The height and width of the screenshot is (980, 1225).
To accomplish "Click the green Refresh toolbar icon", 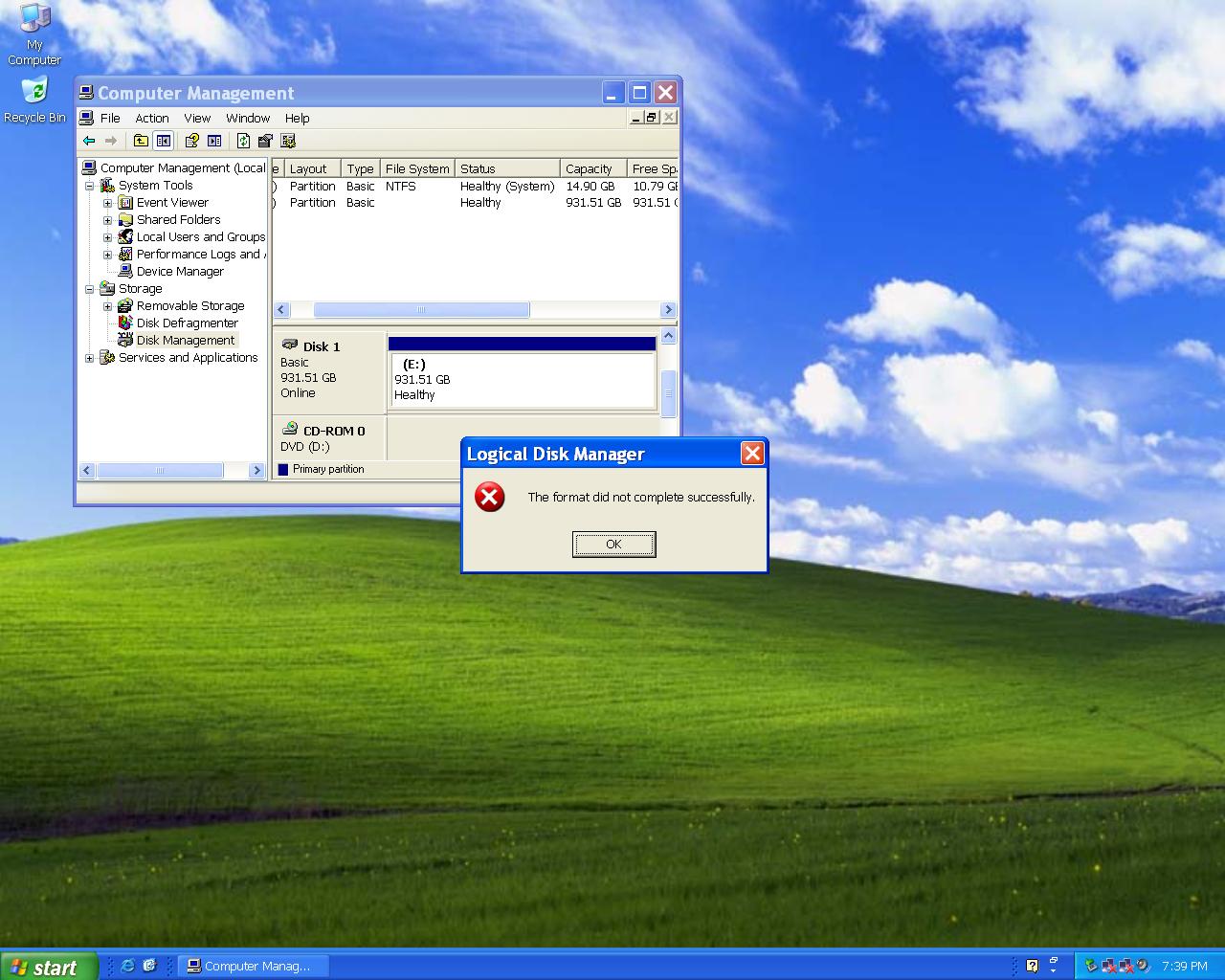I will click(243, 141).
